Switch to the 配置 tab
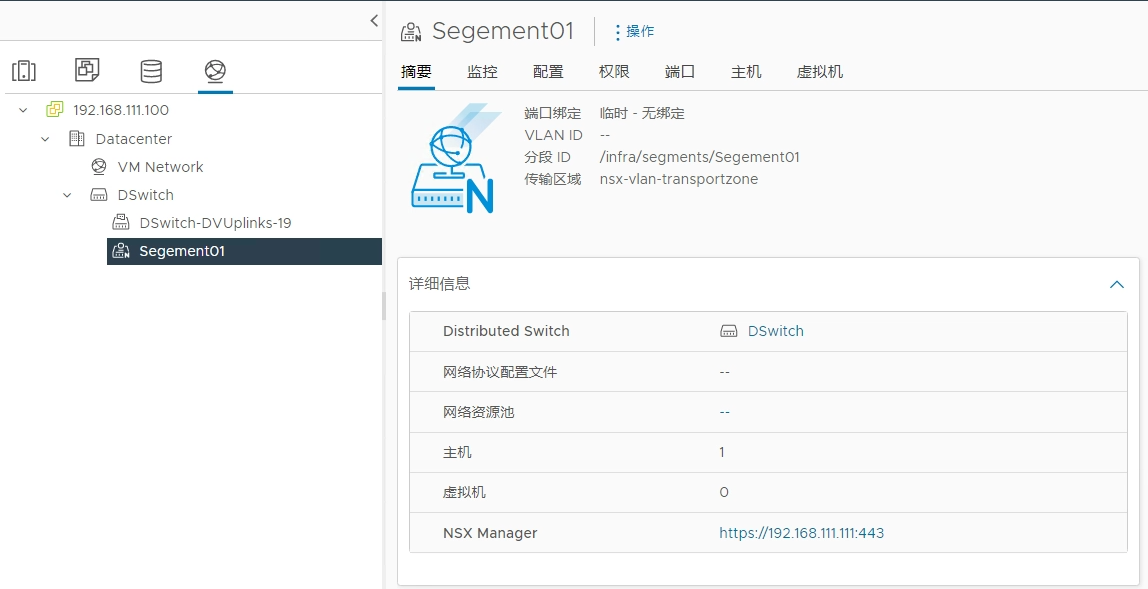The image size is (1148, 589). pyautogui.click(x=548, y=72)
